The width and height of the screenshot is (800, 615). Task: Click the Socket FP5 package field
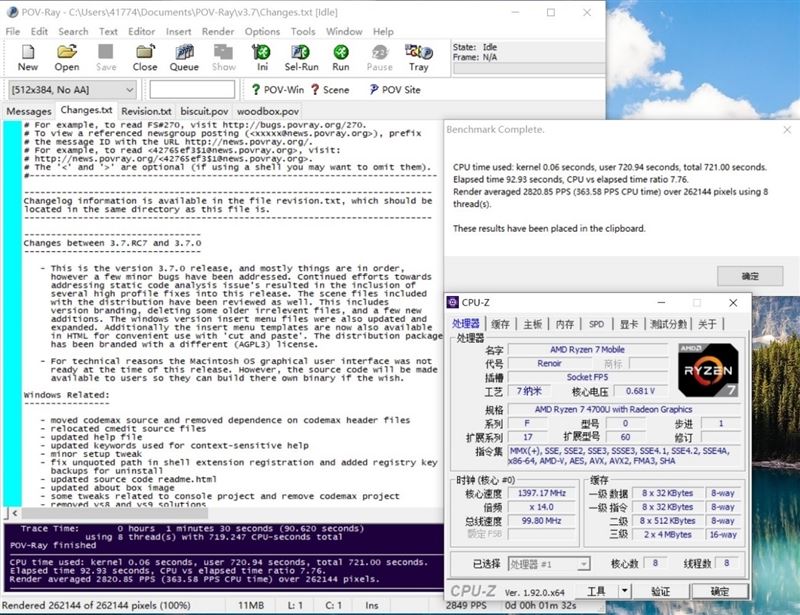point(587,377)
